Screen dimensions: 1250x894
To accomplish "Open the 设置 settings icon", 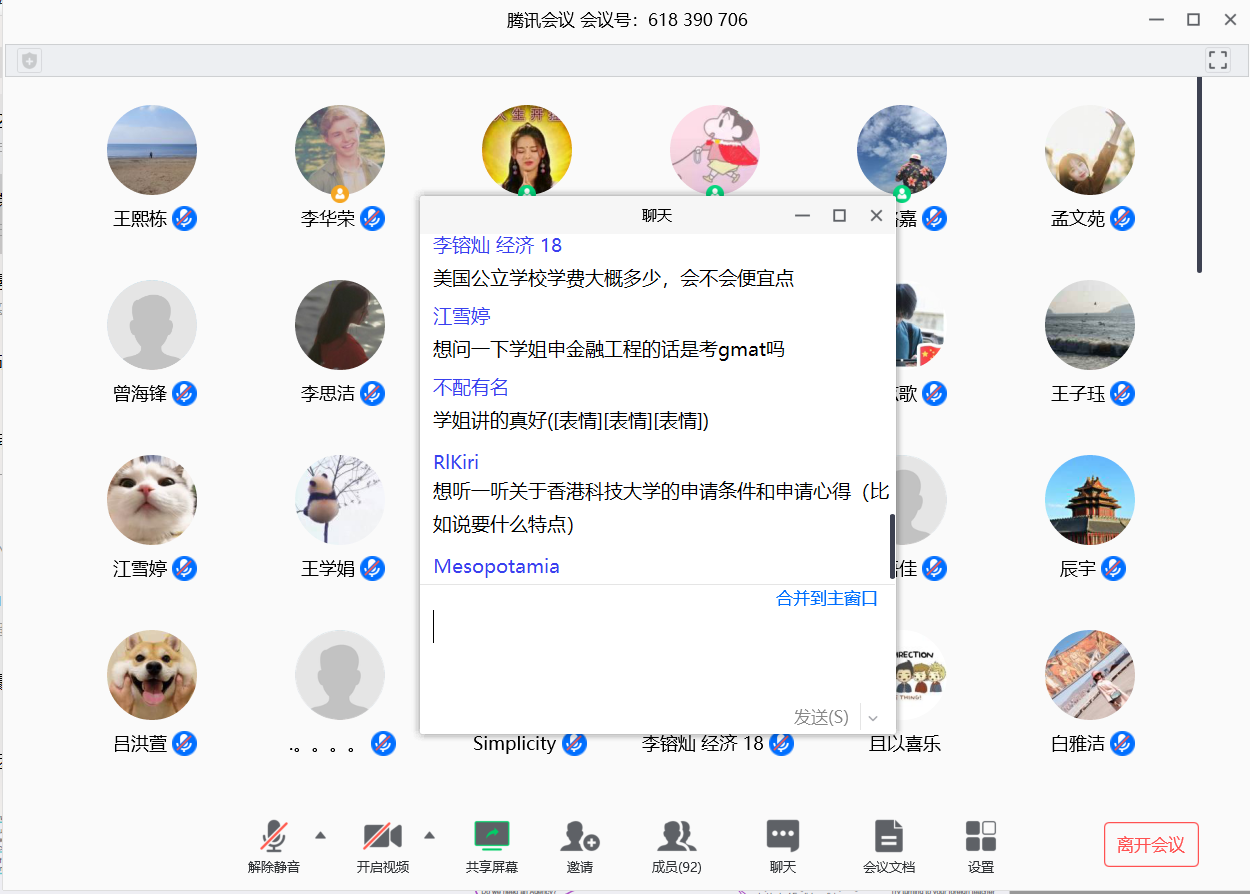I will [x=980, y=836].
